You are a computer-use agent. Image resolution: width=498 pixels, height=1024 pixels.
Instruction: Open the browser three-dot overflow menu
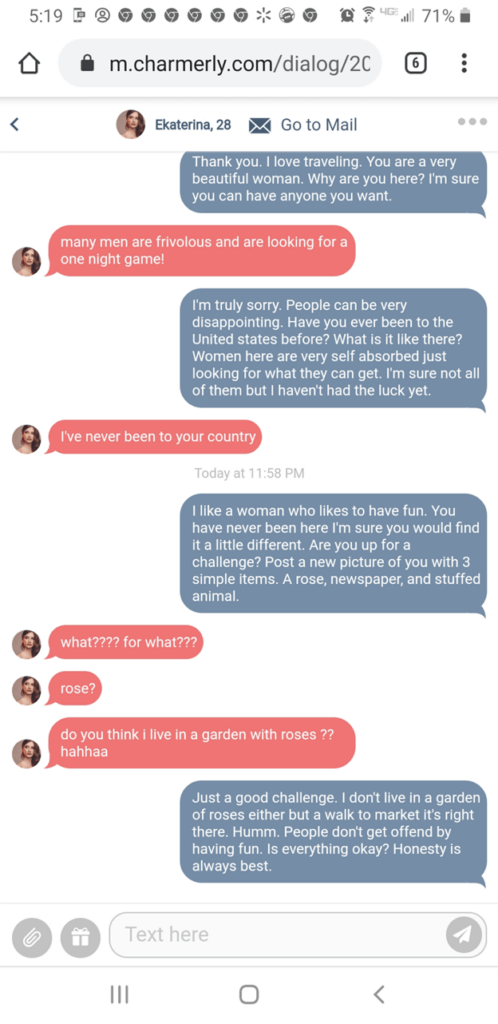coord(464,63)
